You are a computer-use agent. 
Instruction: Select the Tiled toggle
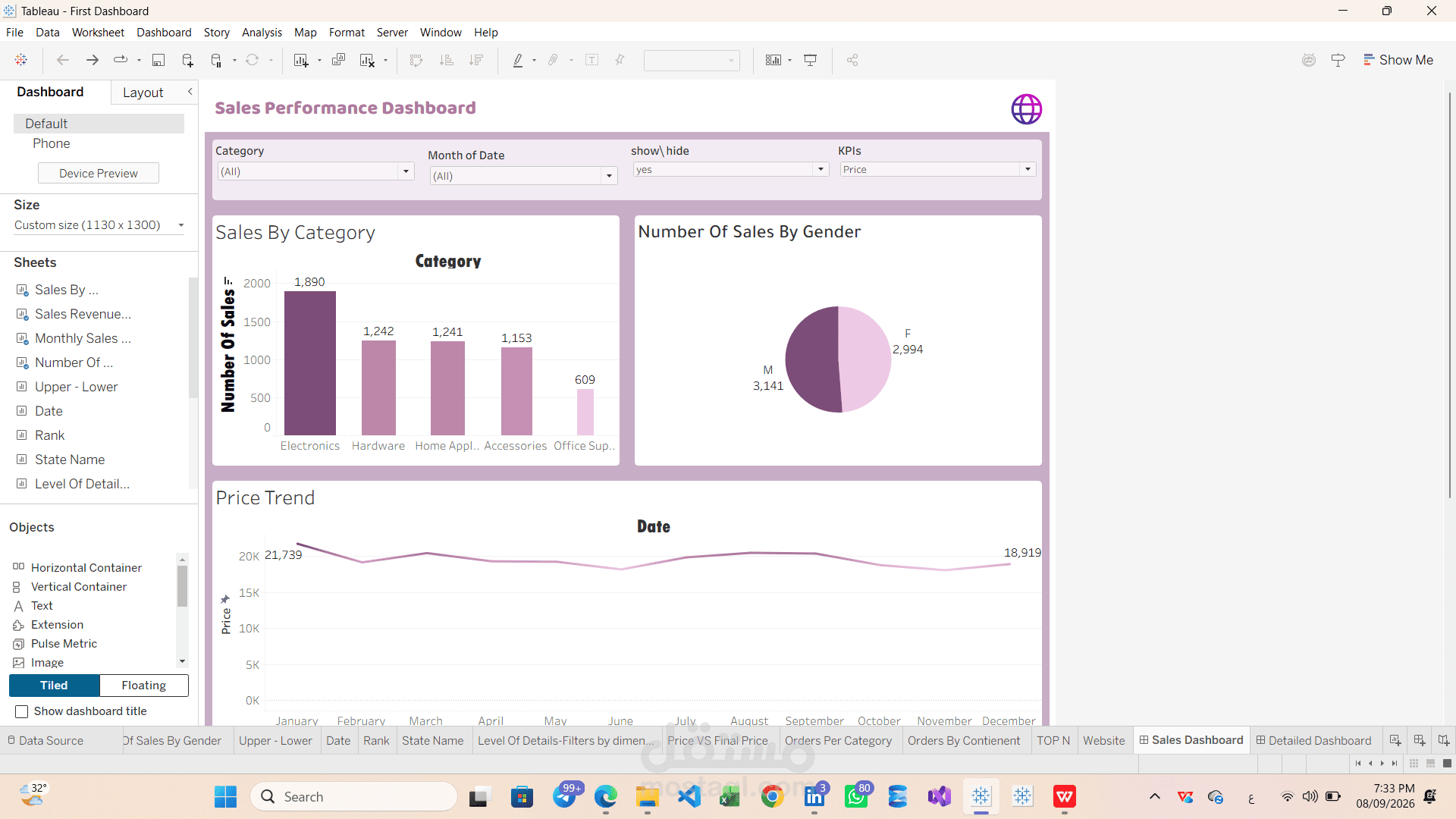tap(54, 686)
